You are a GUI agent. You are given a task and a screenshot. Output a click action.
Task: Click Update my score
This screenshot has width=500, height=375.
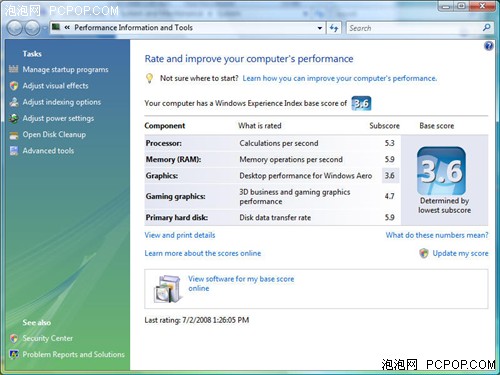(460, 253)
